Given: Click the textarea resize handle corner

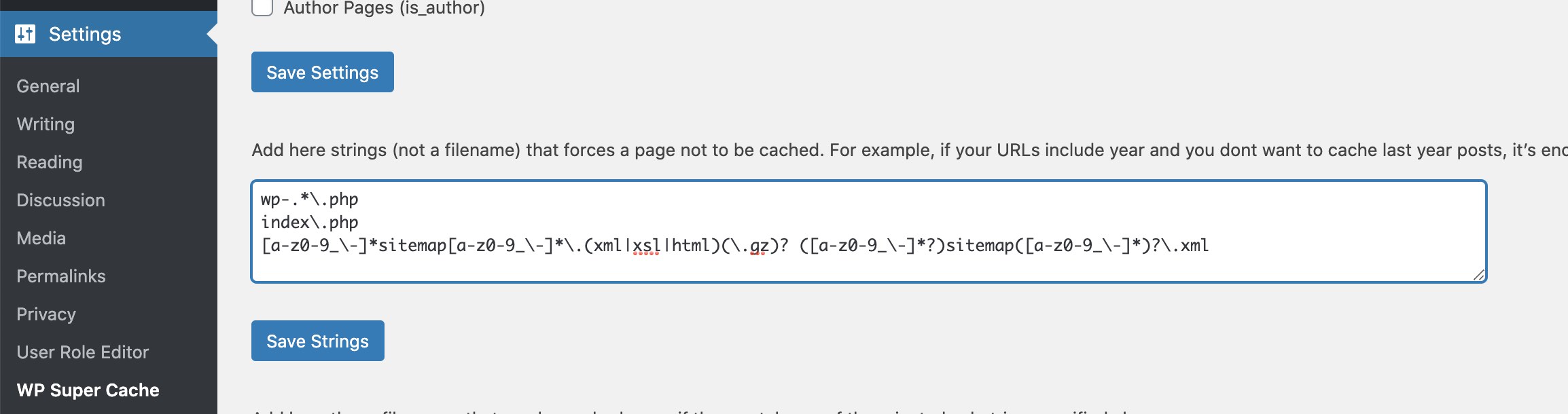Looking at the screenshot, I should (x=1478, y=274).
